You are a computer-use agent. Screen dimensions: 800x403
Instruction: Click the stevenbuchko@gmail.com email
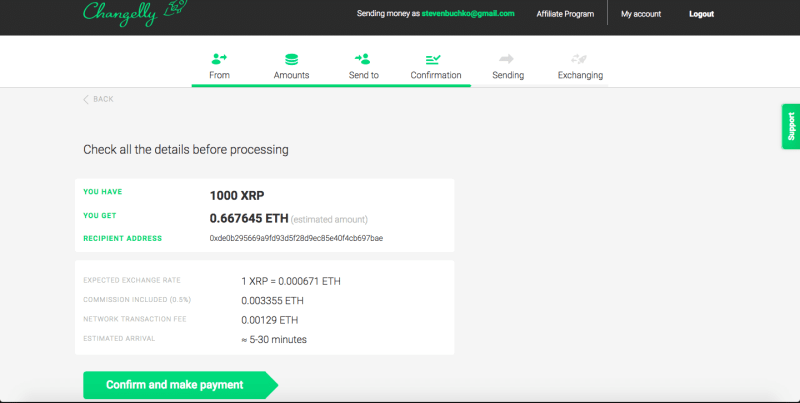[x=468, y=13]
